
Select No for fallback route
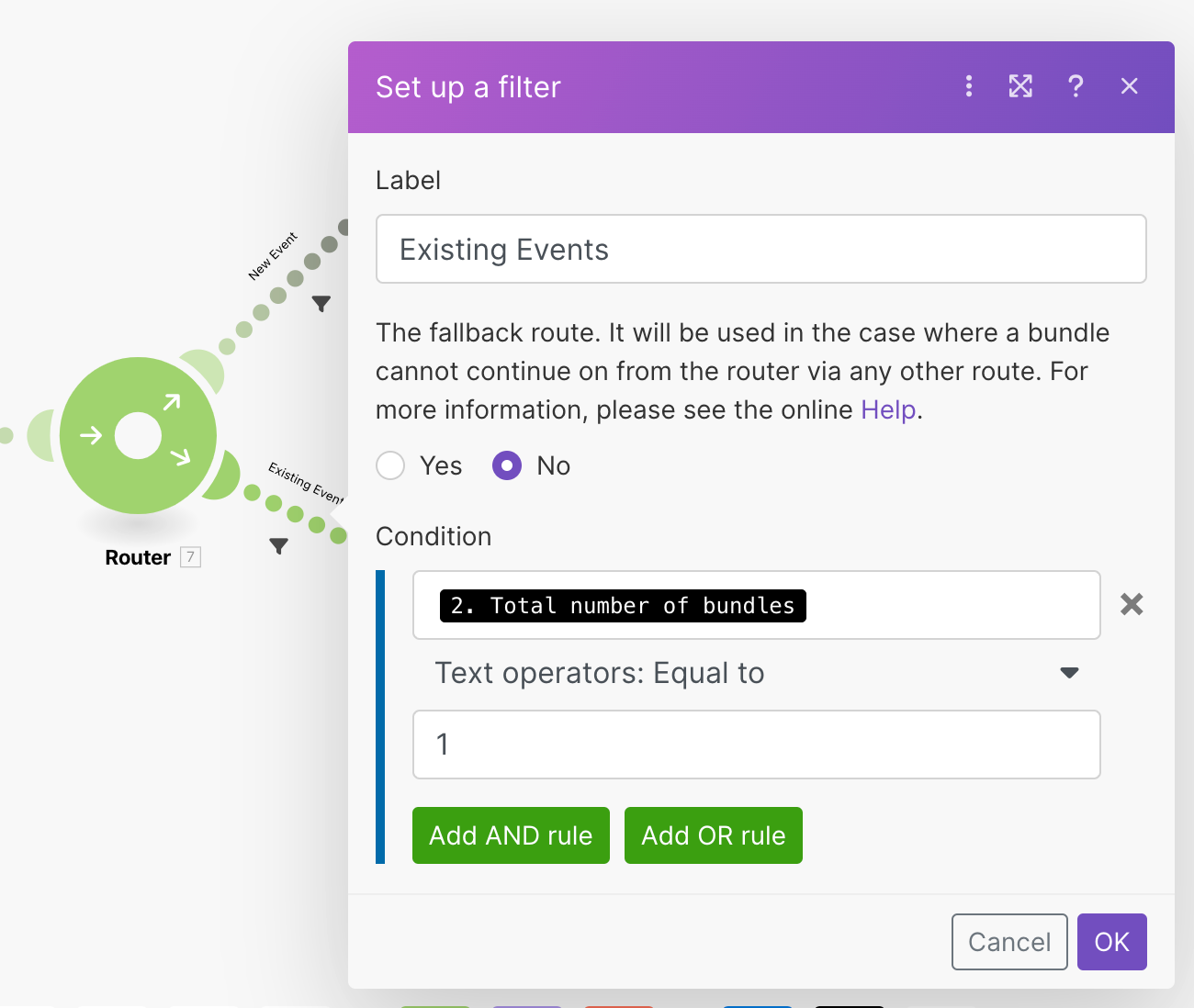coord(507,465)
